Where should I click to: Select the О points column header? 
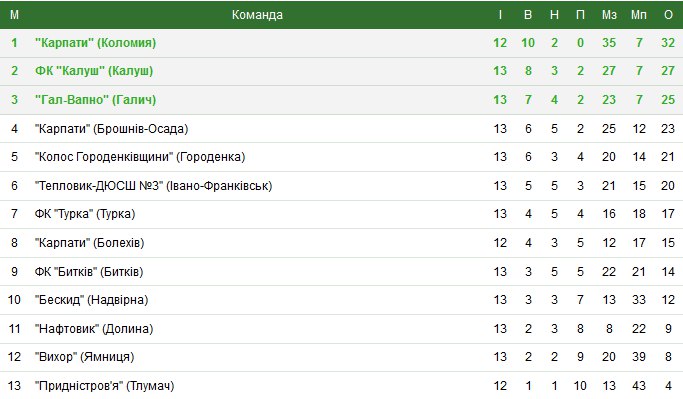pyautogui.click(x=668, y=15)
